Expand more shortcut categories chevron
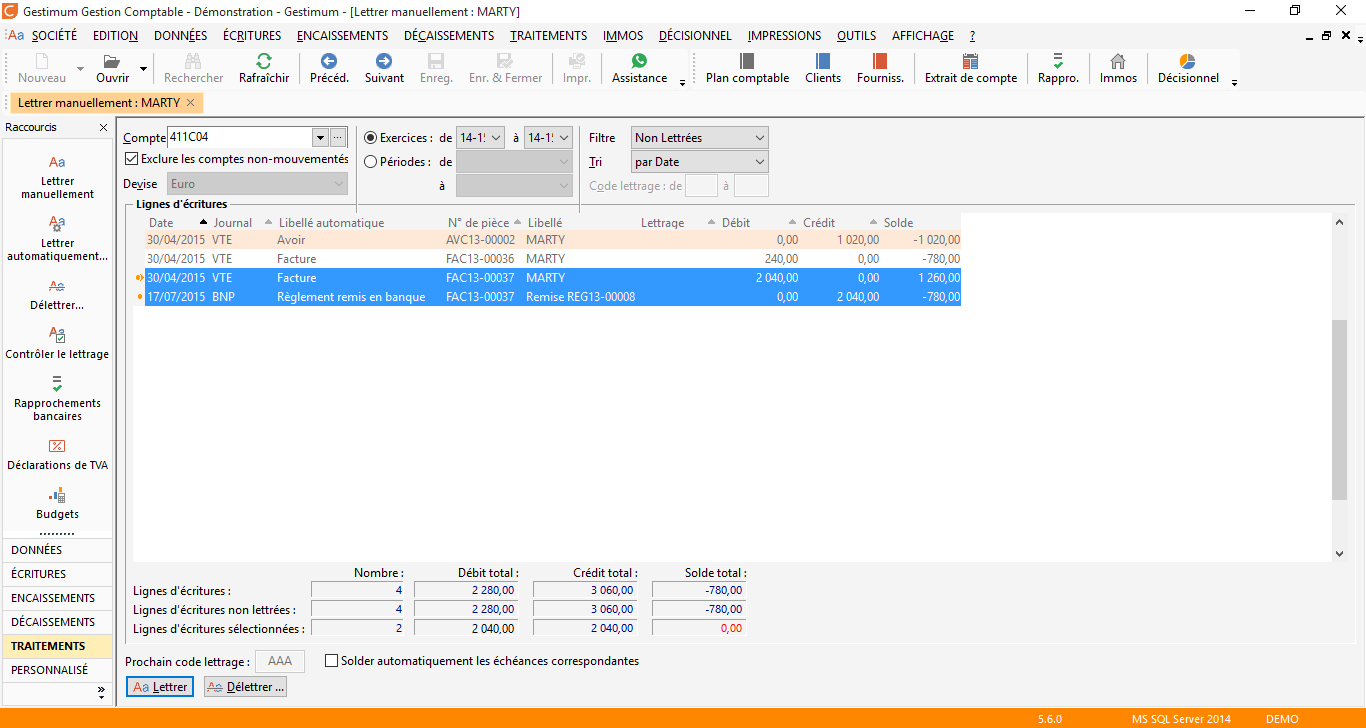 pyautogui.click(x=101, y=691)
